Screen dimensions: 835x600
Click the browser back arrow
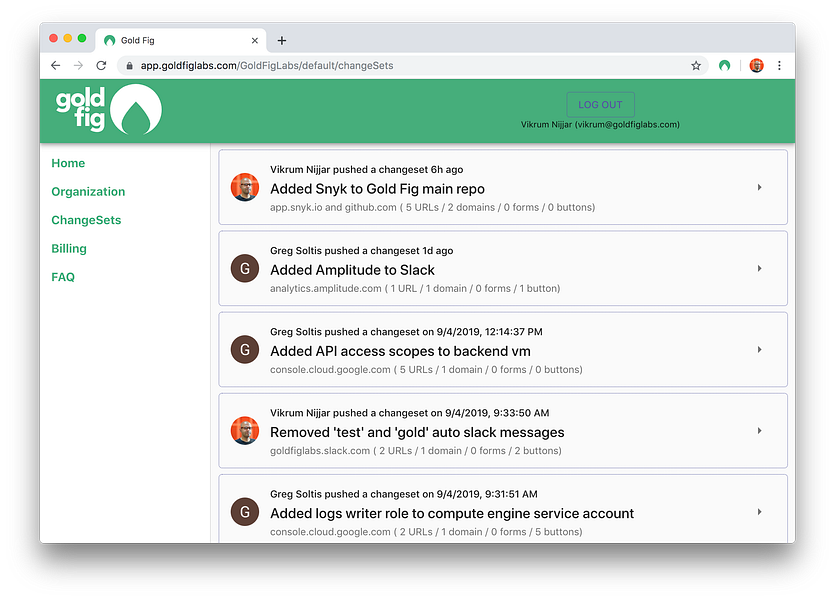coord(55,65)
